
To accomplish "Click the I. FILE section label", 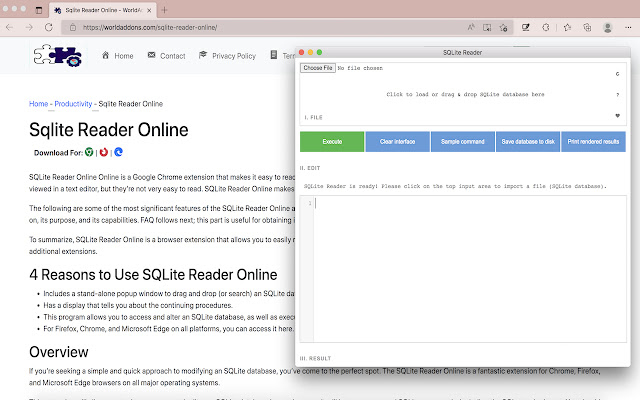I will (x=313, y=118).
